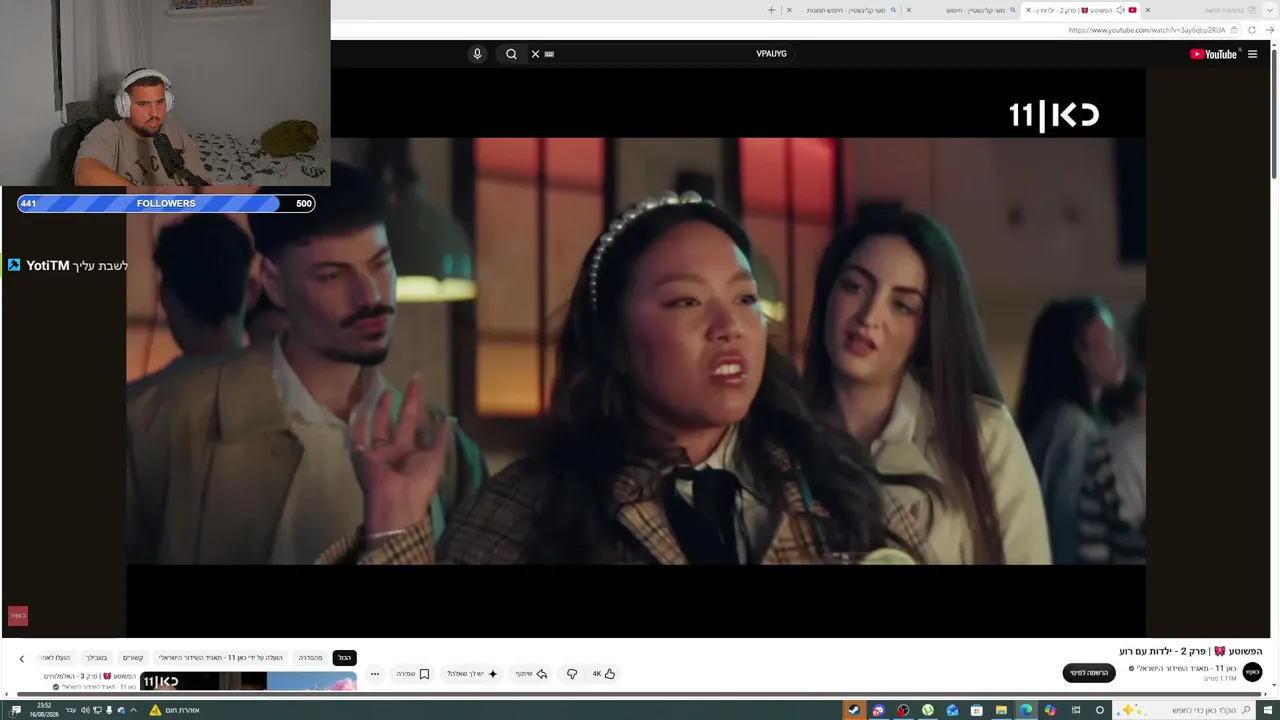Switch to the חיפוש תמונות tab
The height and width of the screenshot is (720, 1280).
(x=845, y=10)
